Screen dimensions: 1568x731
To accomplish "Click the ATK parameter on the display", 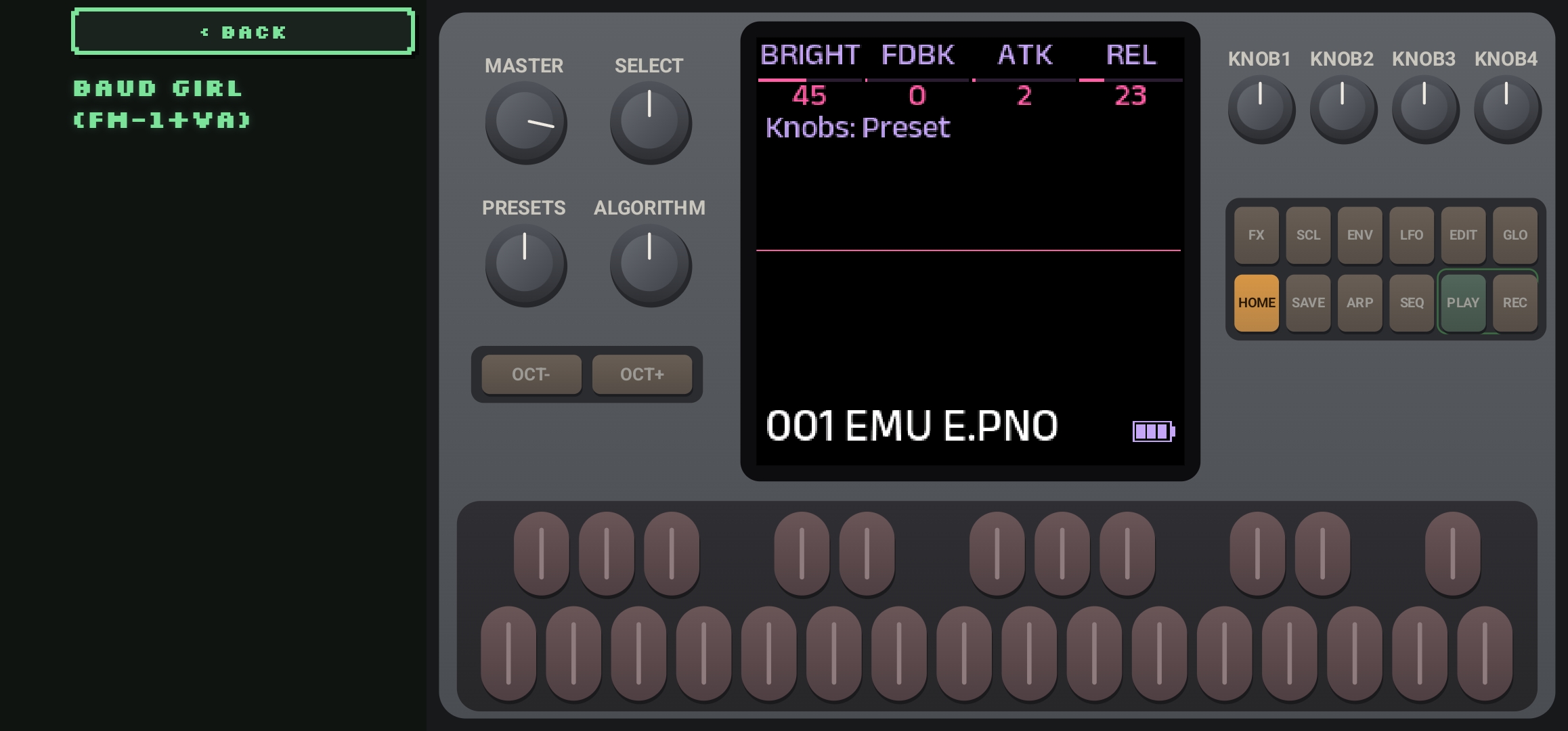I will tap(1025, 55).
